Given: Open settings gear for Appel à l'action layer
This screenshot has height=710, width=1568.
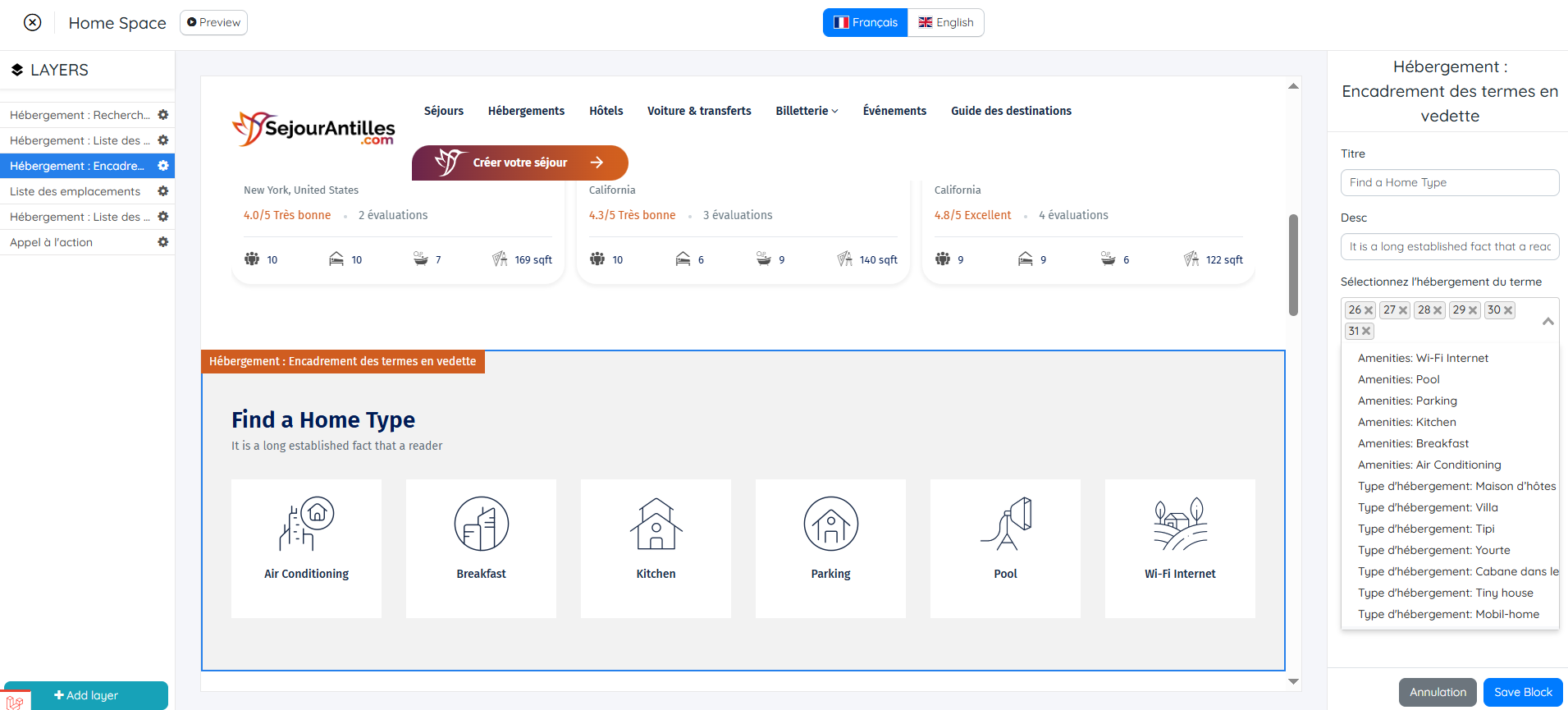Looking at the screenshot, I should pyautogui.click(x=162, y=242).
